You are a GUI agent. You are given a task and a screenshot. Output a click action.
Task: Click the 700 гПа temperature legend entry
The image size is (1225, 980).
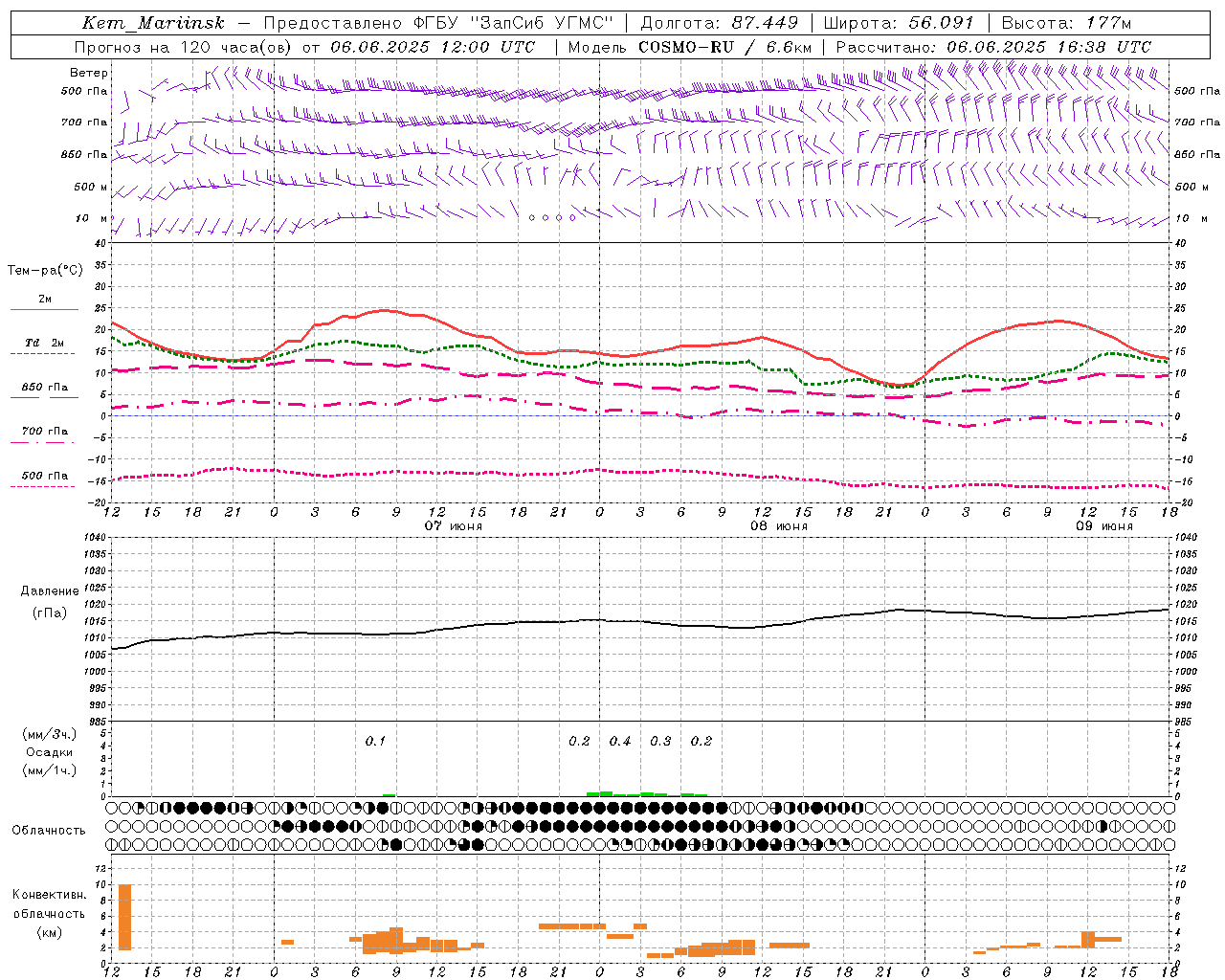[x=45, y=434]
